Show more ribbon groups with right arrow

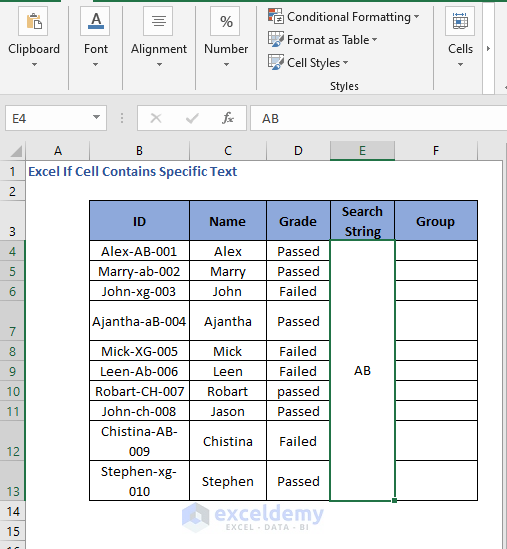[488, 48]
